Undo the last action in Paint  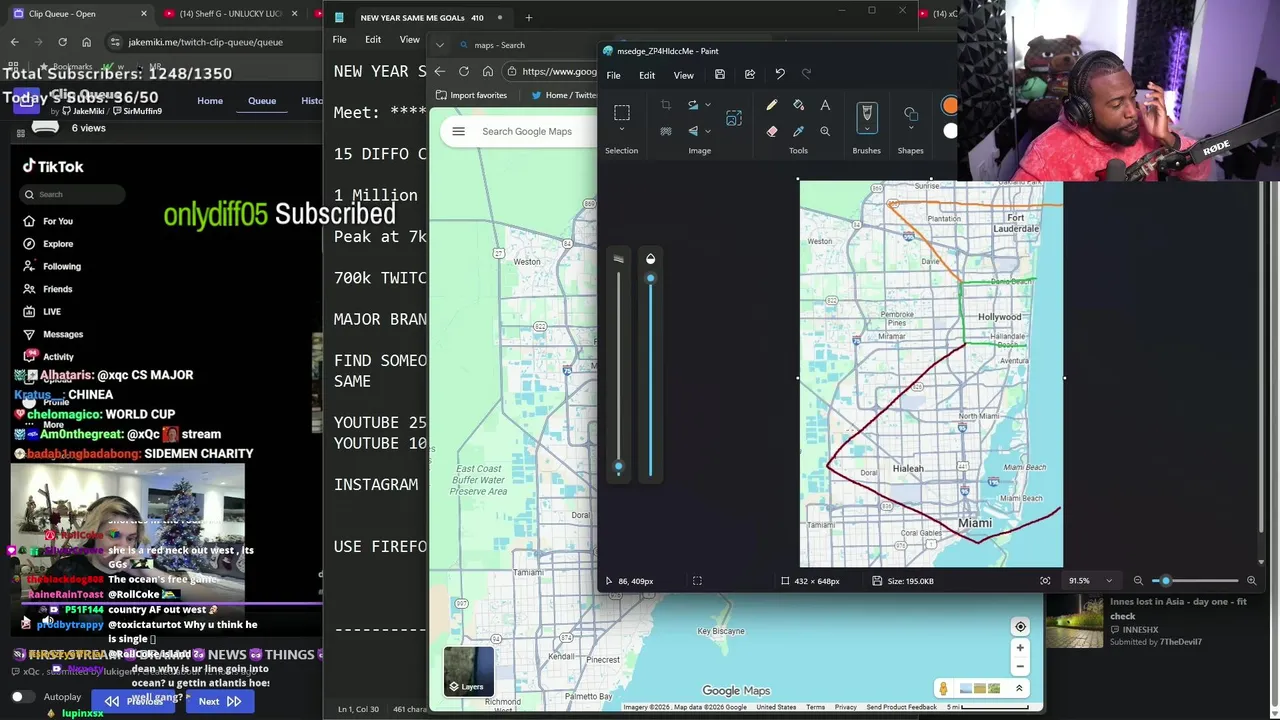tap(780, 75)
